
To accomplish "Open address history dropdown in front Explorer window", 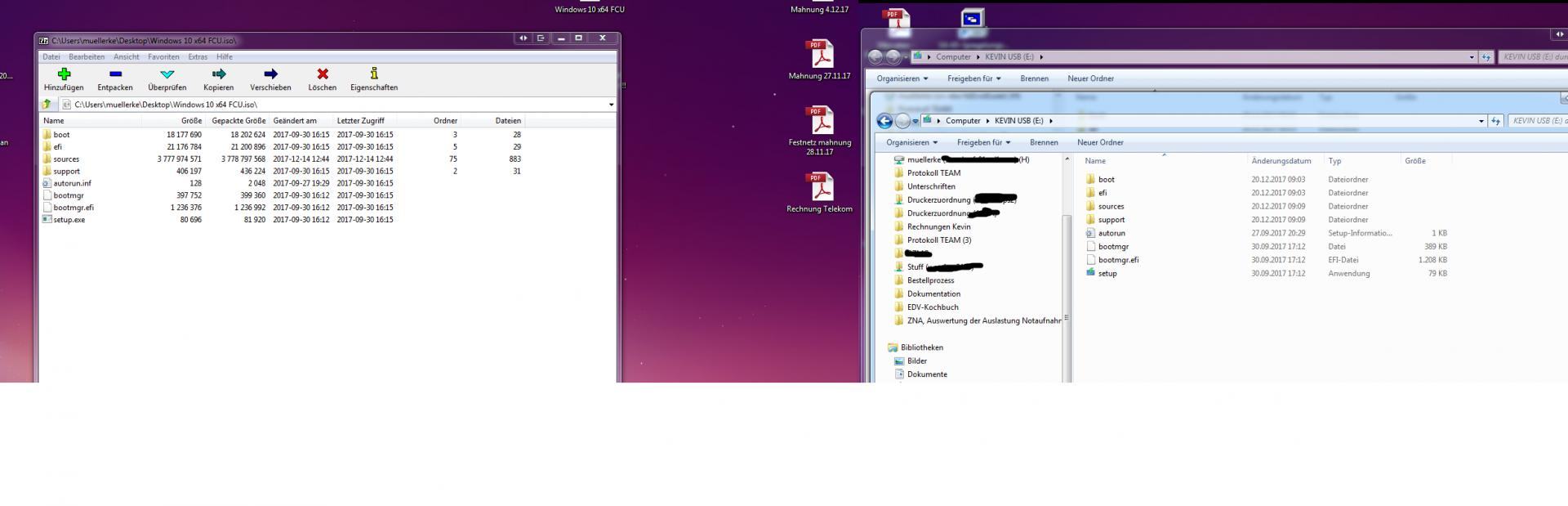I will (x=1481, y=121).
